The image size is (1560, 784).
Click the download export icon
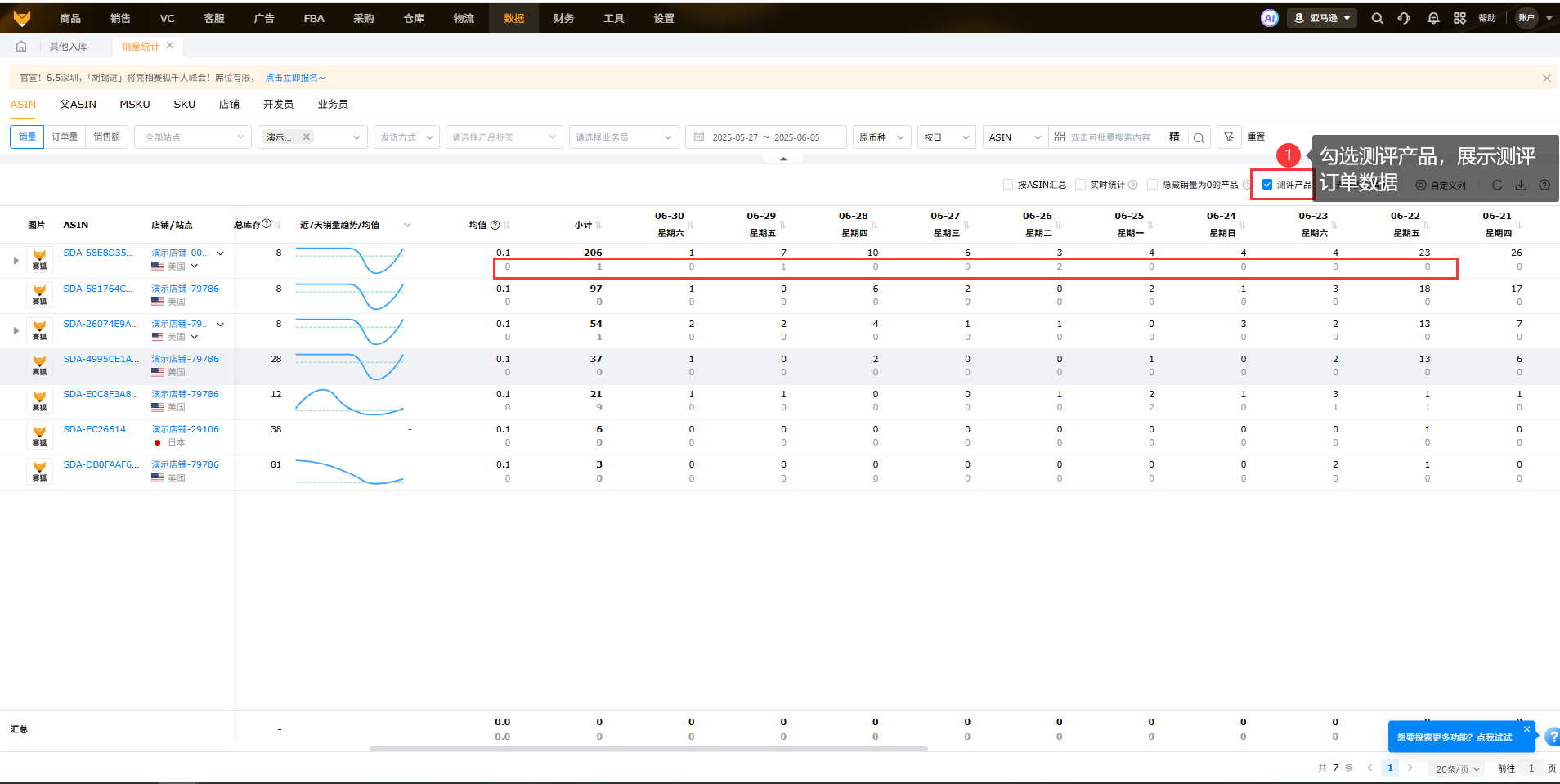(x=1521, y=186)
